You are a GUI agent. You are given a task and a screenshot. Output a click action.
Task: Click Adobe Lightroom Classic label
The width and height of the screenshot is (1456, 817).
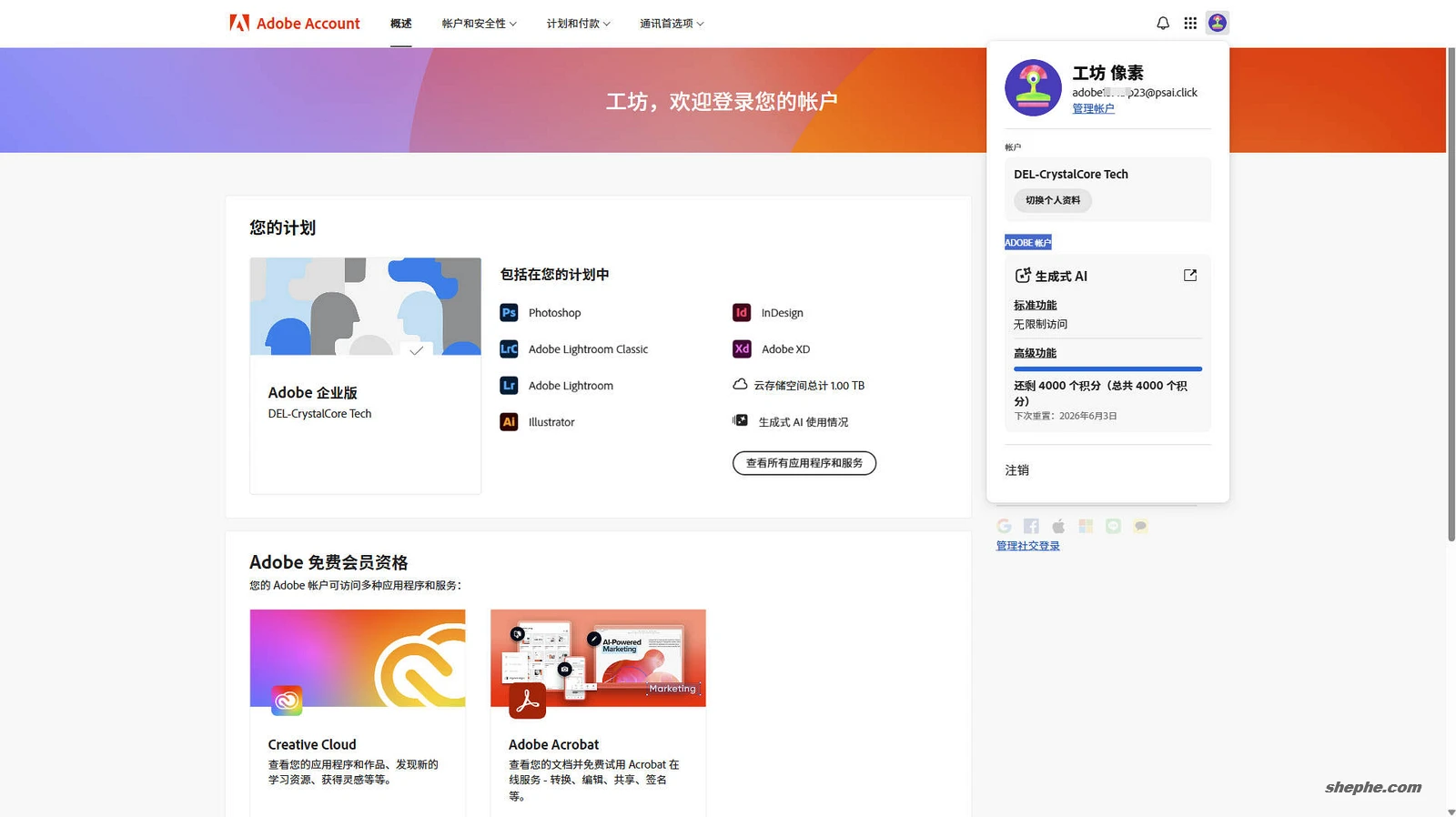point(588,349)
